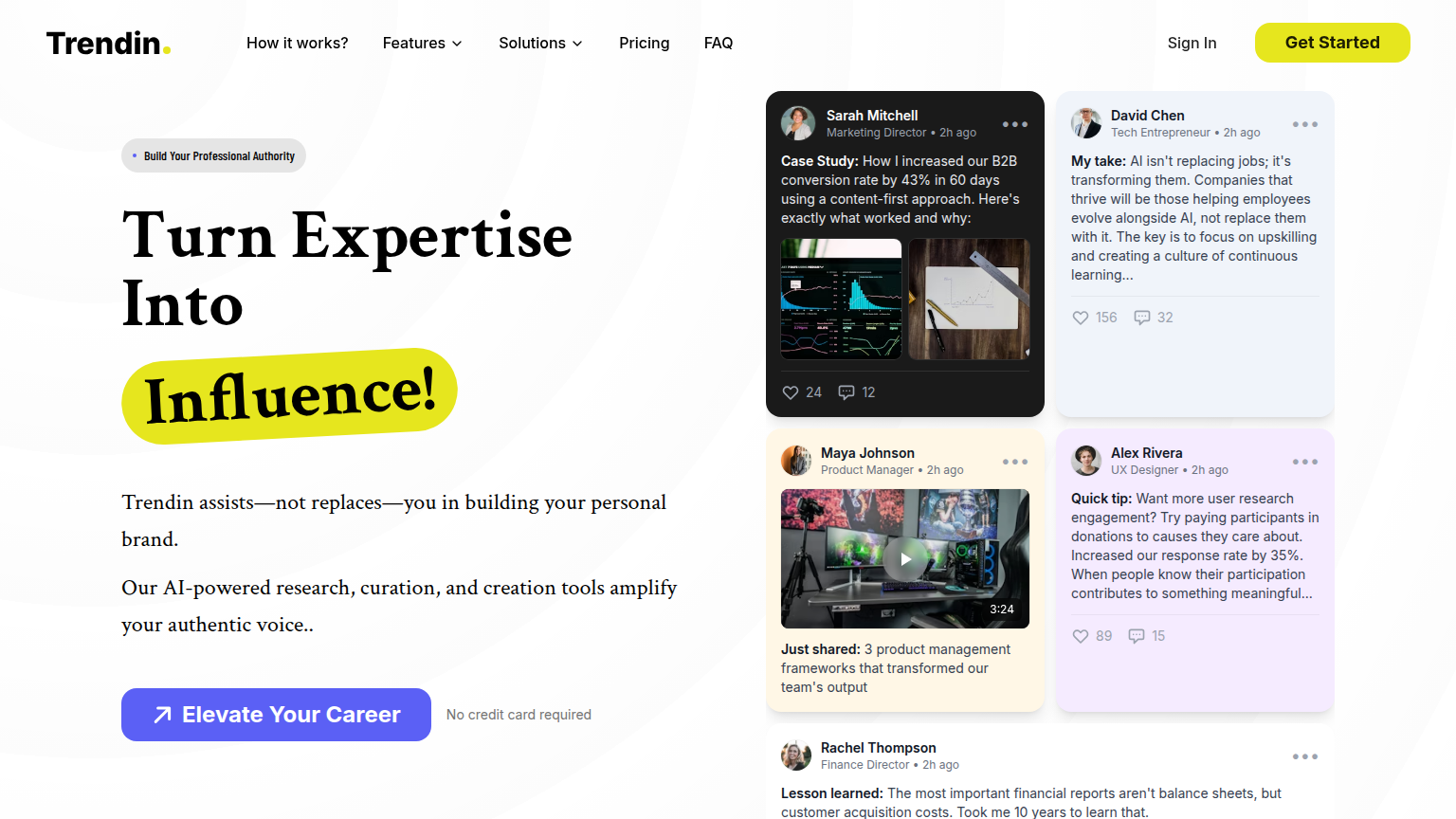The height and width of the screenshot is (819, 1456).
Task: Open comments on Sarah Mitchell's post
Action: point(846,392)
